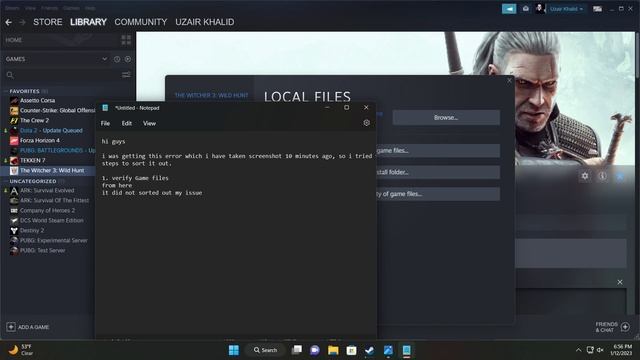Image resolution: width=640 pixels, height=360 pixels.
Task: Open the blue Steam announcements icon
Action: 509,9
